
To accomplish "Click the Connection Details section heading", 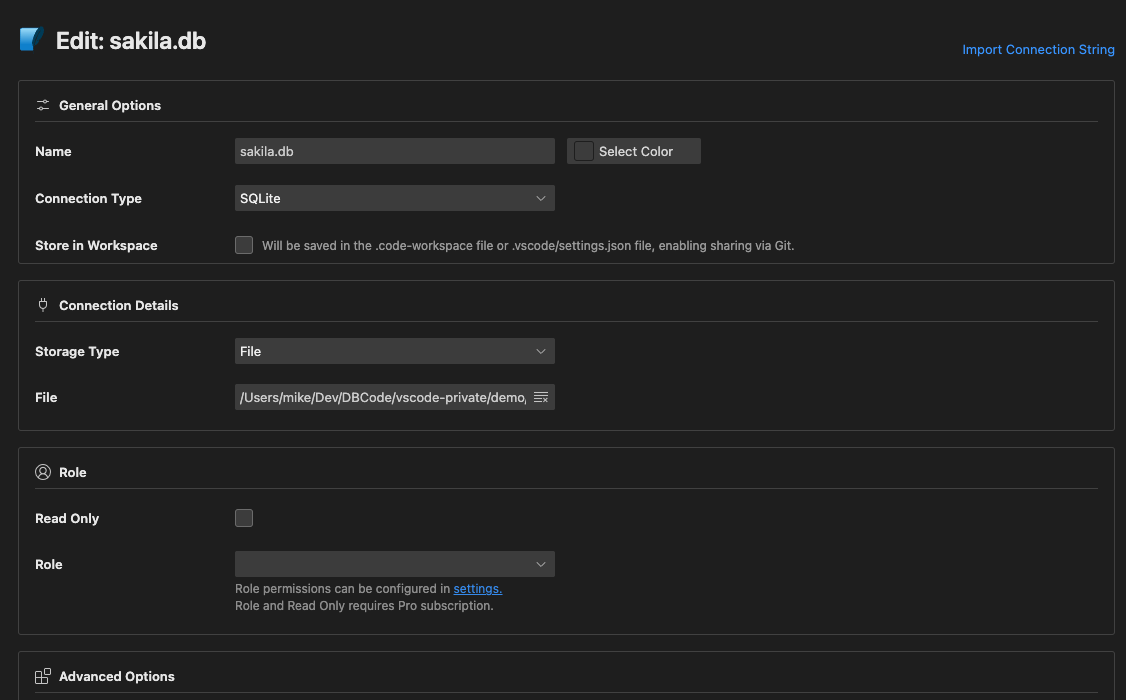I will (x=118, y=305).
